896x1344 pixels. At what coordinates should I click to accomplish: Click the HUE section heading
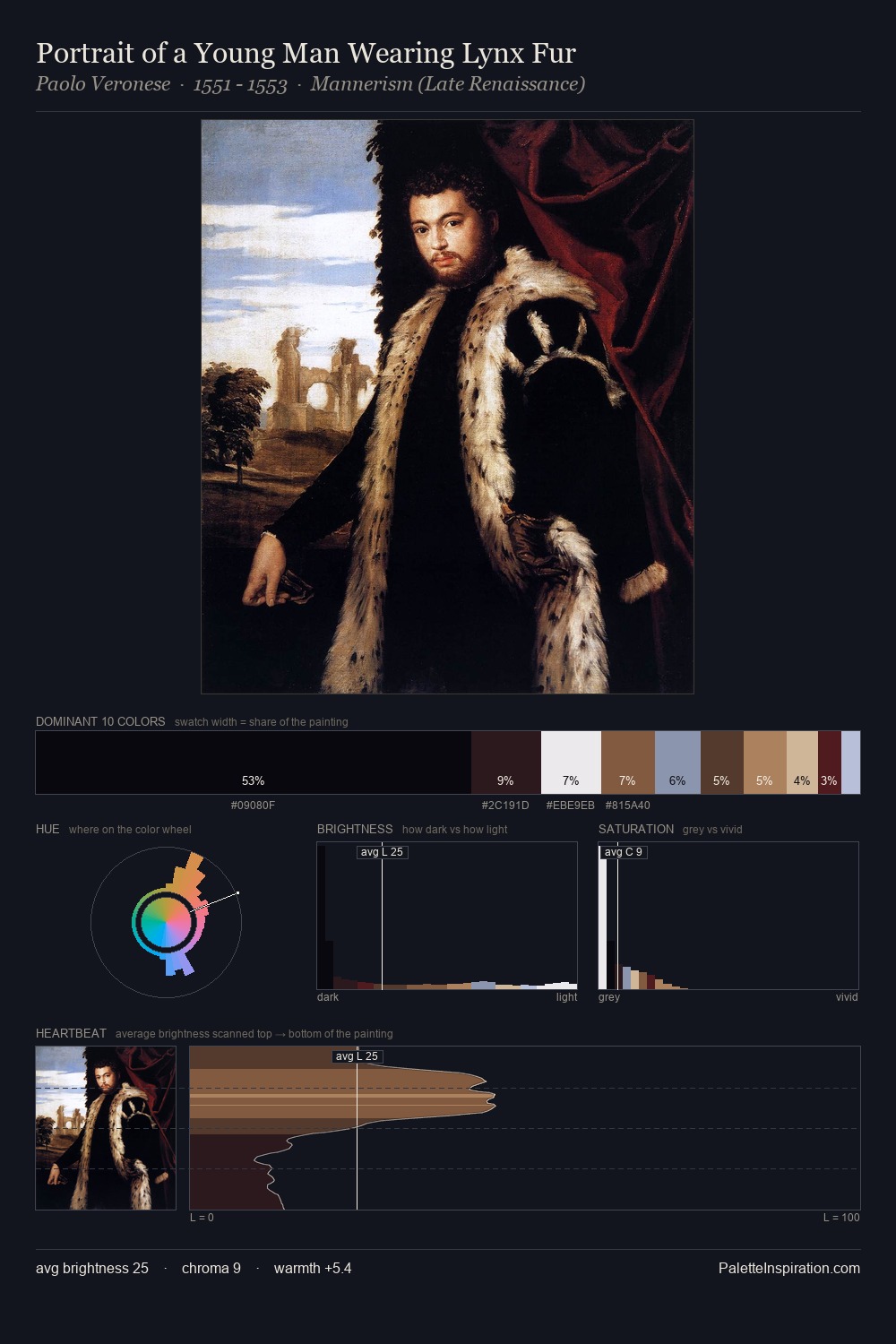click(47, 829)
